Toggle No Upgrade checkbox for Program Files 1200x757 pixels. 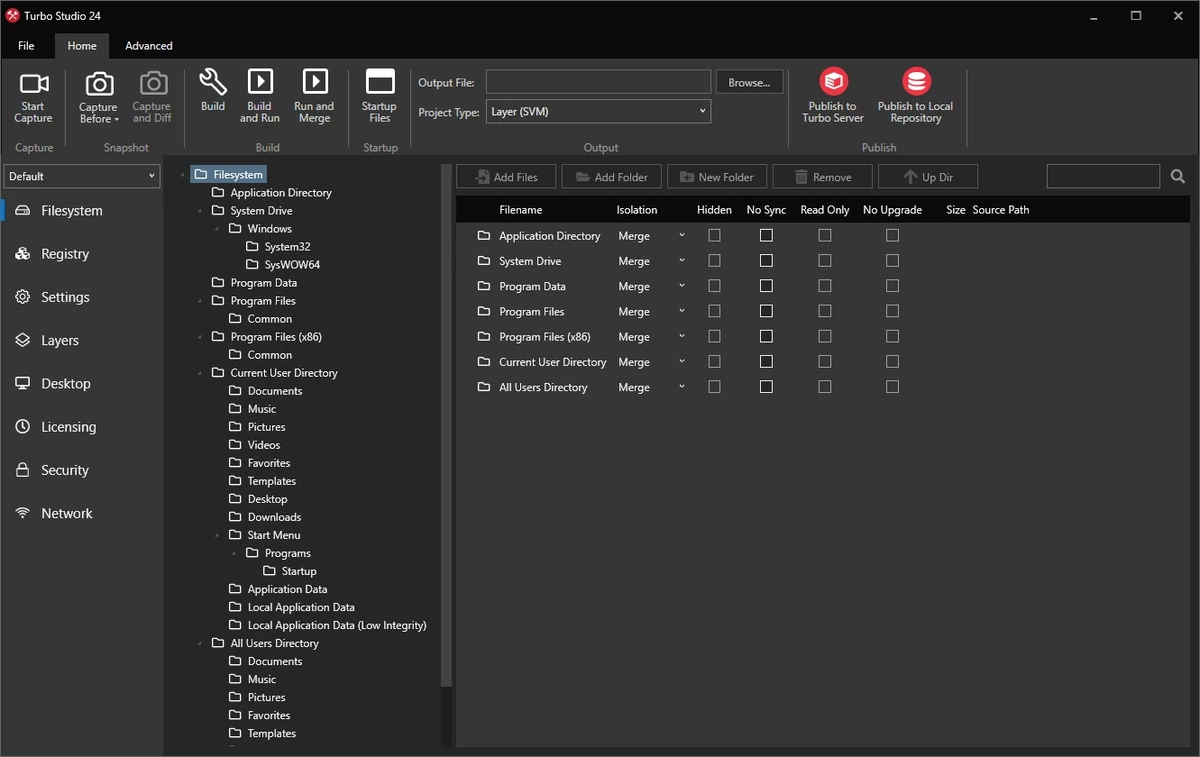[x=892, y=311]
